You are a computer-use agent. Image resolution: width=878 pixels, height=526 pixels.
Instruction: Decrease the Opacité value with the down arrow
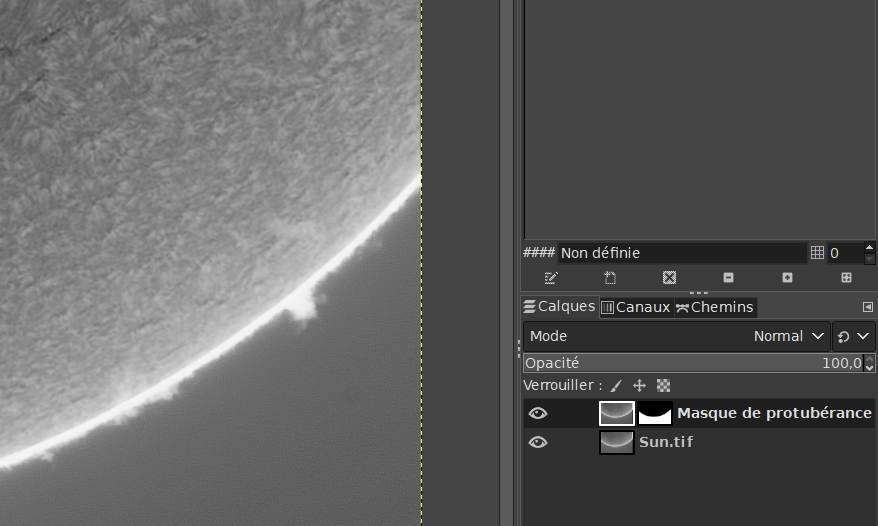[x=869, y=367]
